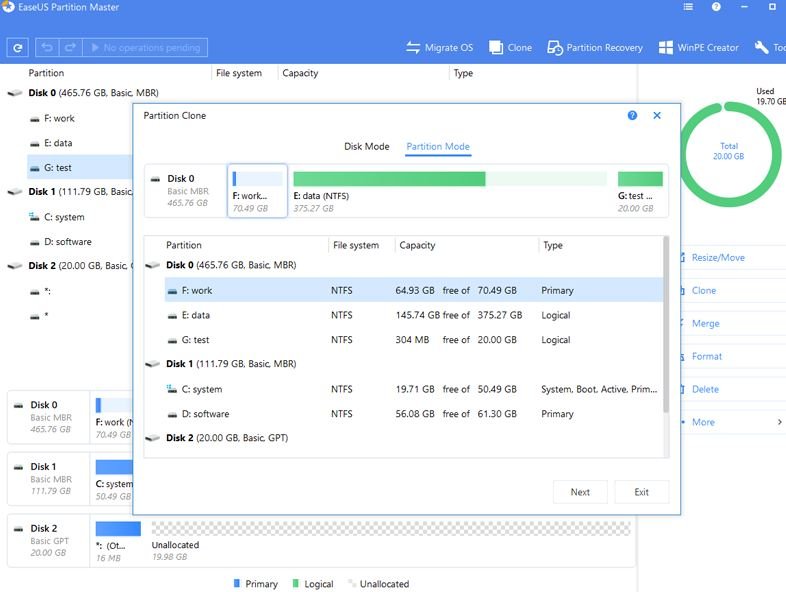Viewport: 786px width, 592px height.
Task: Click Format in right panel
Action: tap(707, 356)
